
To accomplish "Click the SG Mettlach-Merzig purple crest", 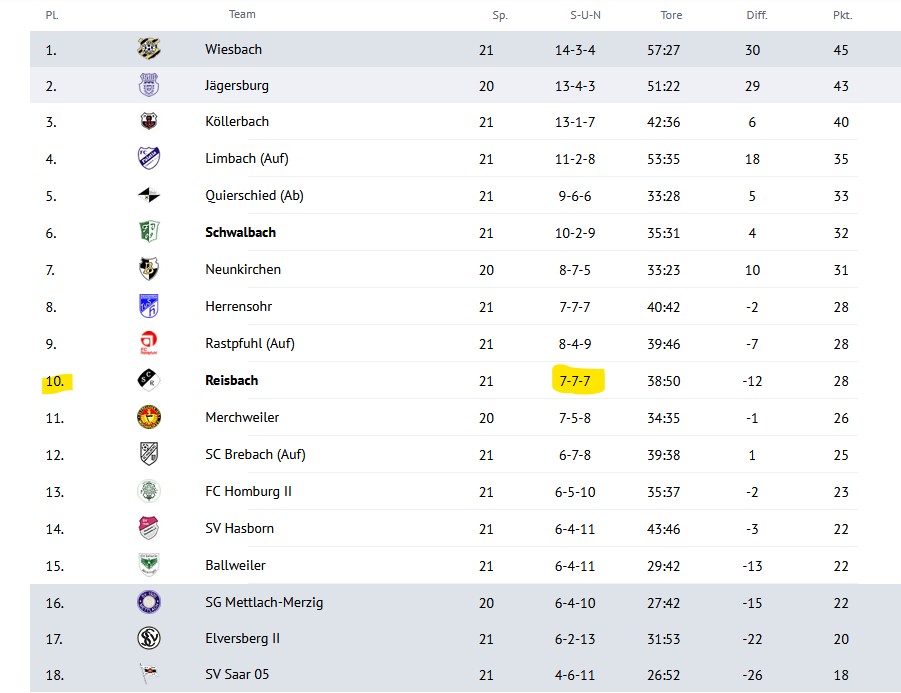I will click(149, 602).
